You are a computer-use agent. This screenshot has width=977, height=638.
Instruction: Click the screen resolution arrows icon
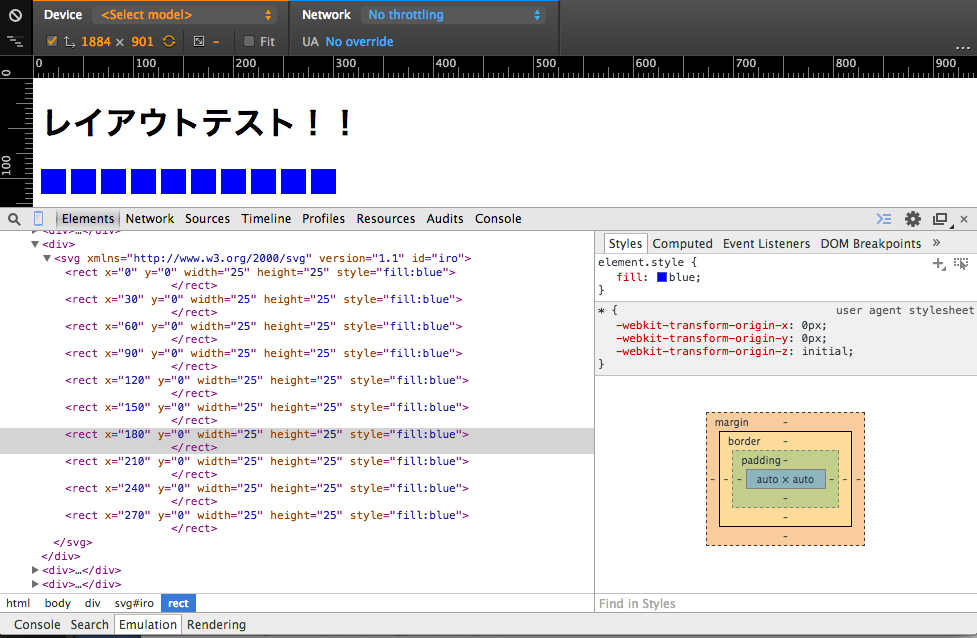click(69, 42)
